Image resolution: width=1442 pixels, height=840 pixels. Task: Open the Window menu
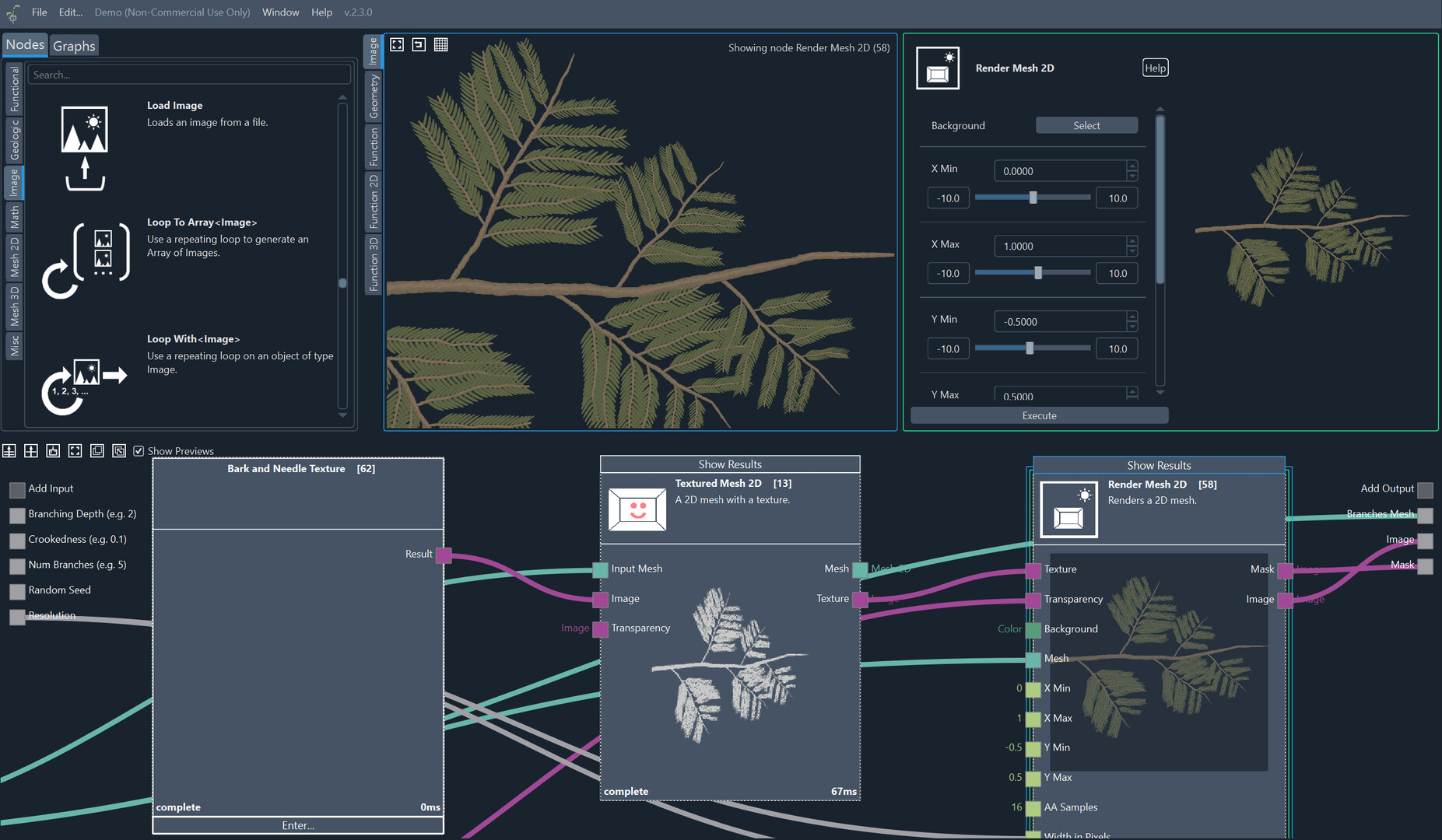coord(280,12)
